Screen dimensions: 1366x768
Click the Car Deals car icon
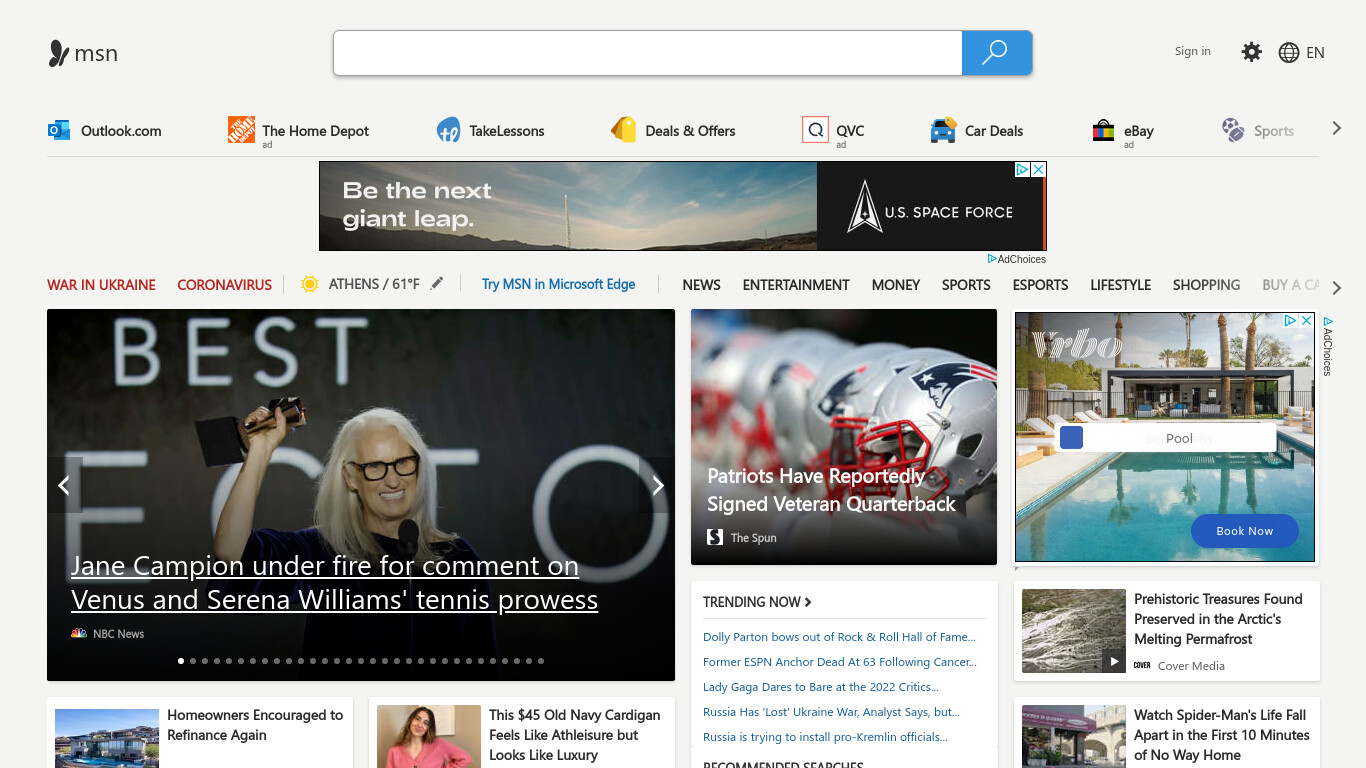[943, 130]
